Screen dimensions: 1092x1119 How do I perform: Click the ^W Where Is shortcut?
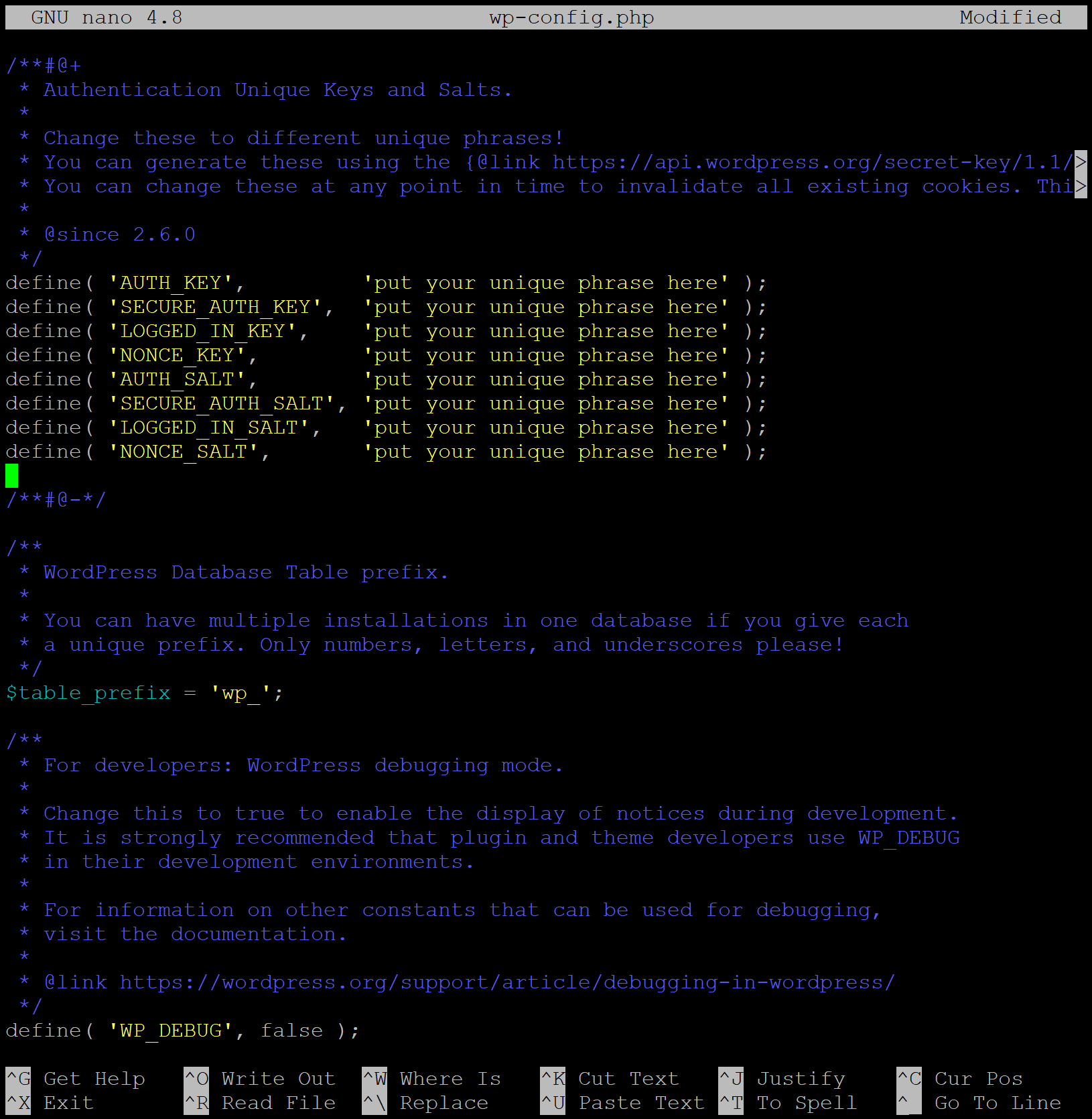pyautogui.click(x=431, y=1079)
